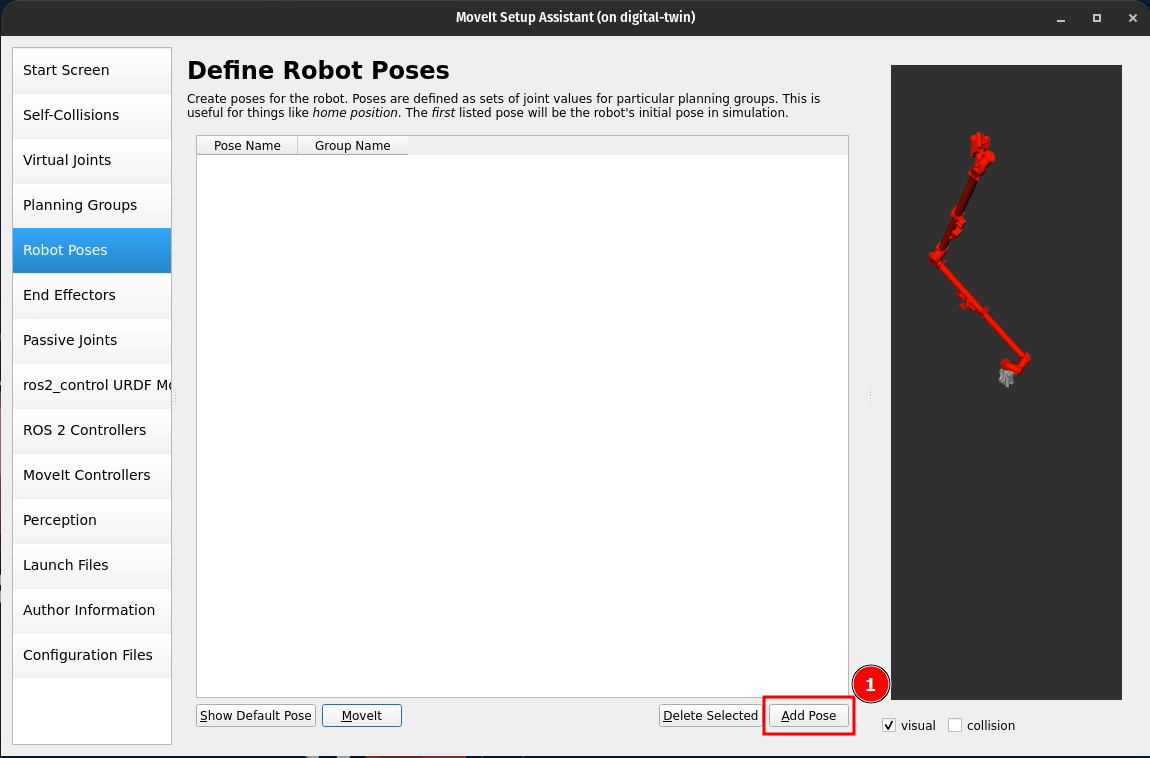Image resolution: width=1150 pixels, height=758 pixels.
Task: Select Launch Files in sidebar
Action: point(91,565)
